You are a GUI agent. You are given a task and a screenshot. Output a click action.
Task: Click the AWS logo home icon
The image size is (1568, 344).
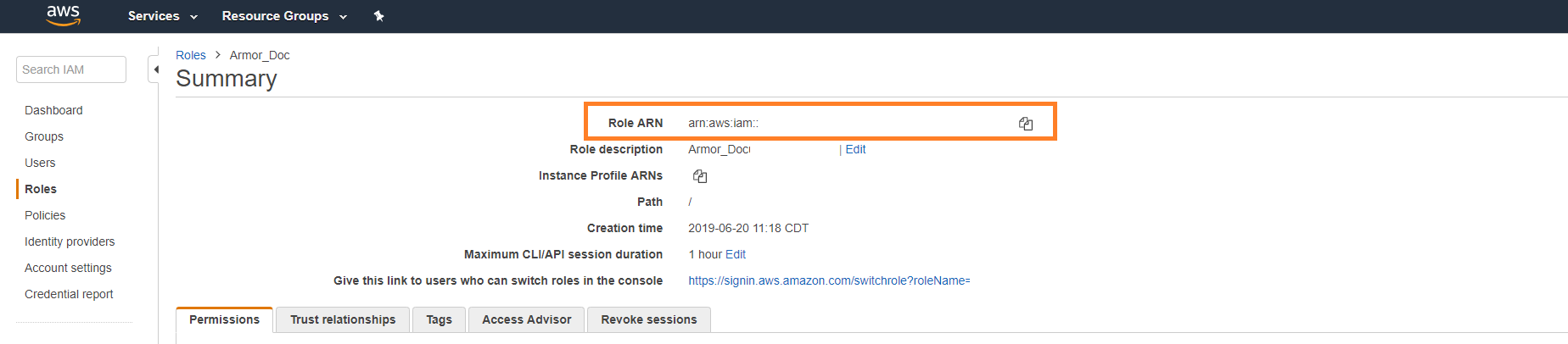(63, 15)
